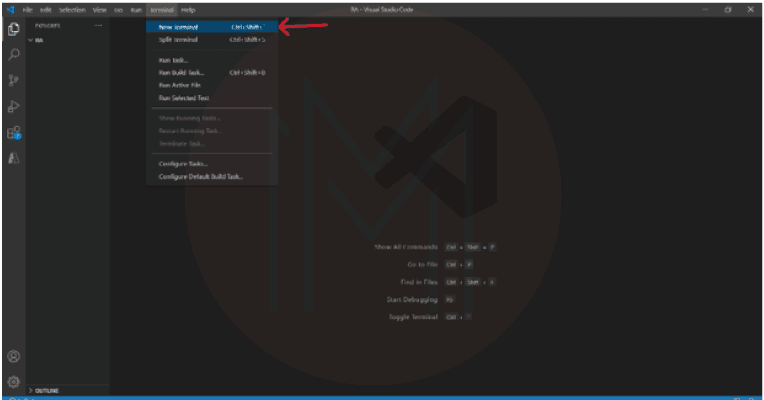Choose Configure Tasks menu entry
This screenshot has height=400, width=764.
[183, 163]
